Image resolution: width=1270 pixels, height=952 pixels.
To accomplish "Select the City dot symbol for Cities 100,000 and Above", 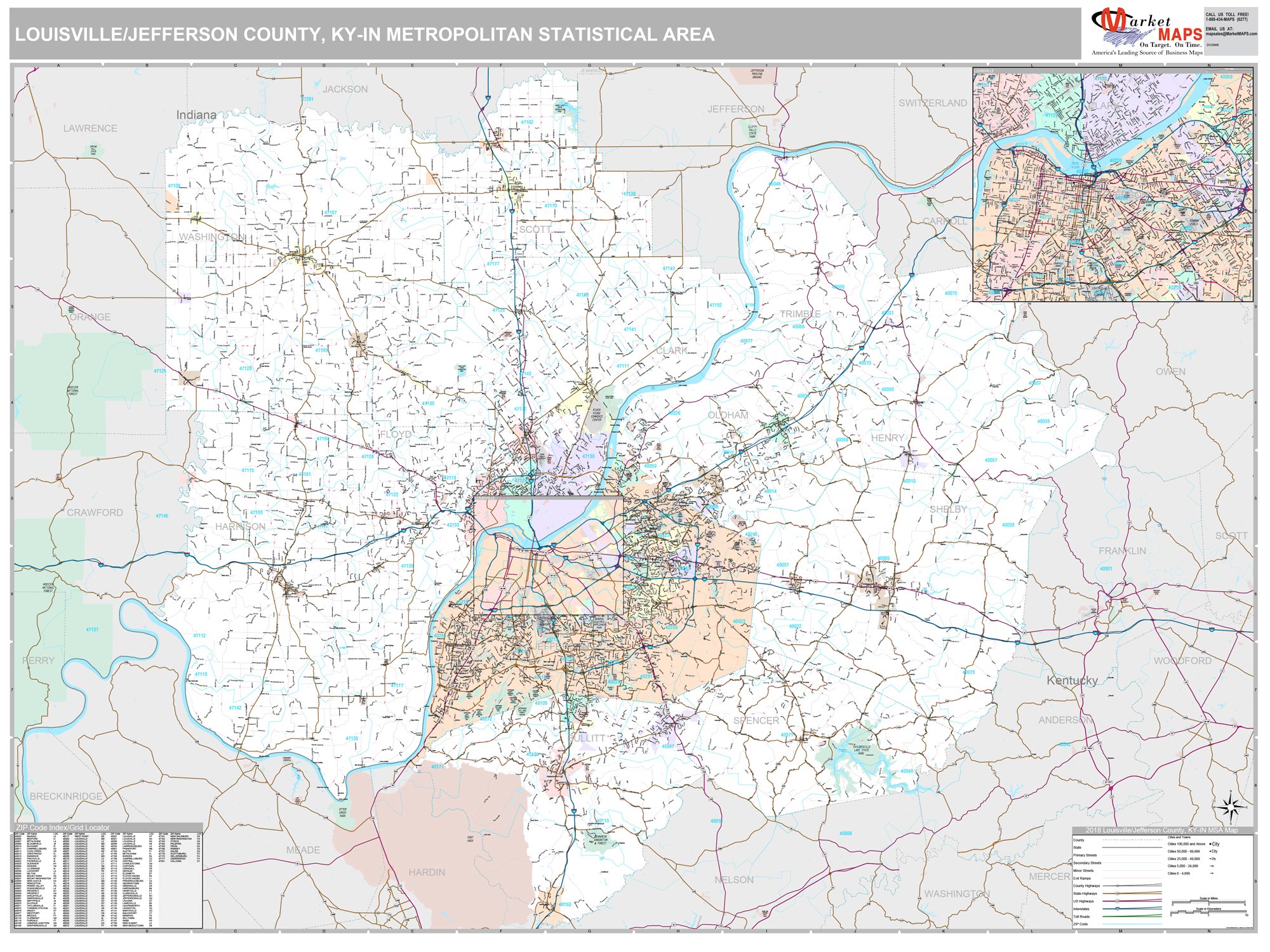I will coord(1212,843).
